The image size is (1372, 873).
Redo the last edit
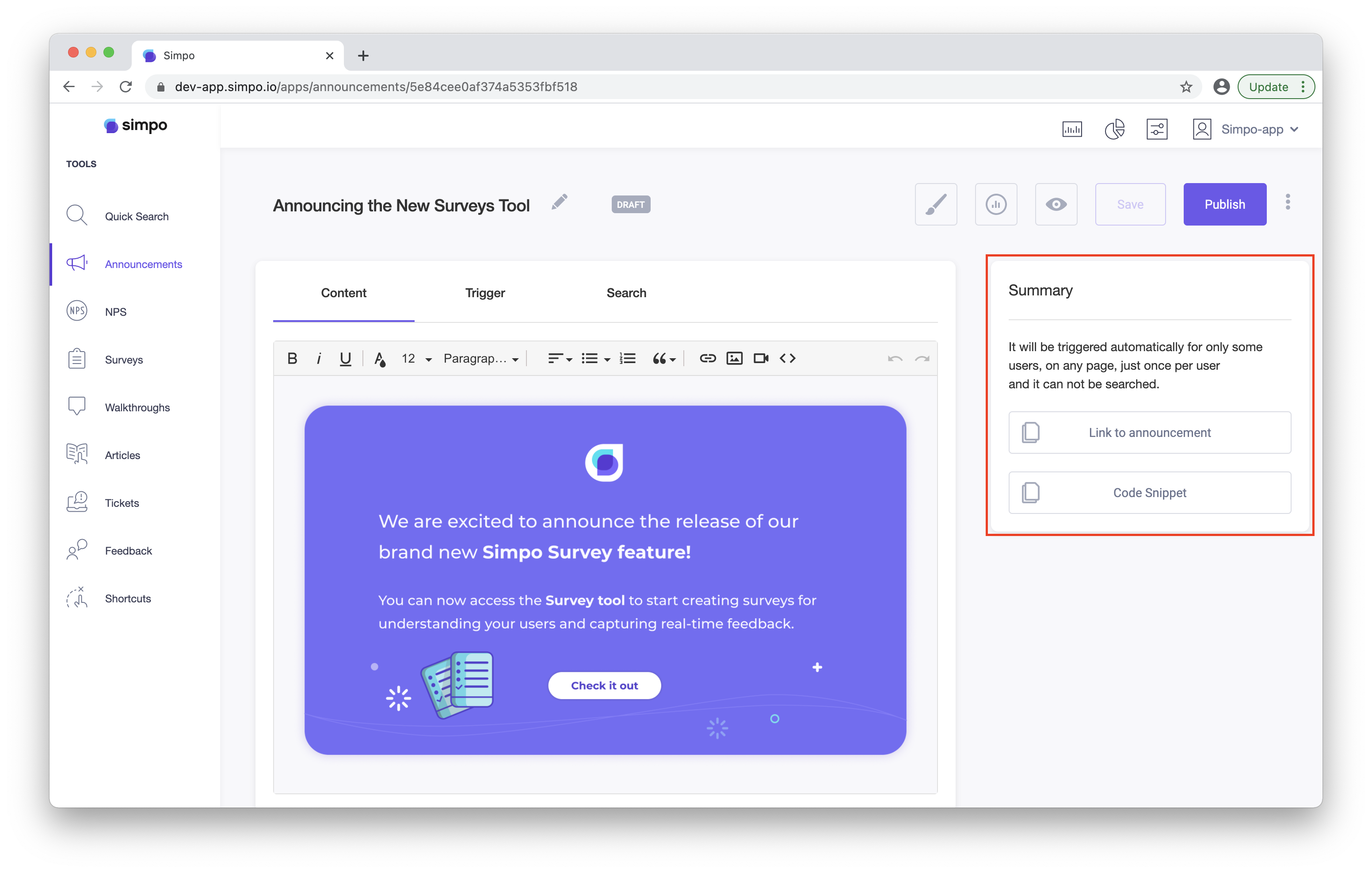click(922, 358)
